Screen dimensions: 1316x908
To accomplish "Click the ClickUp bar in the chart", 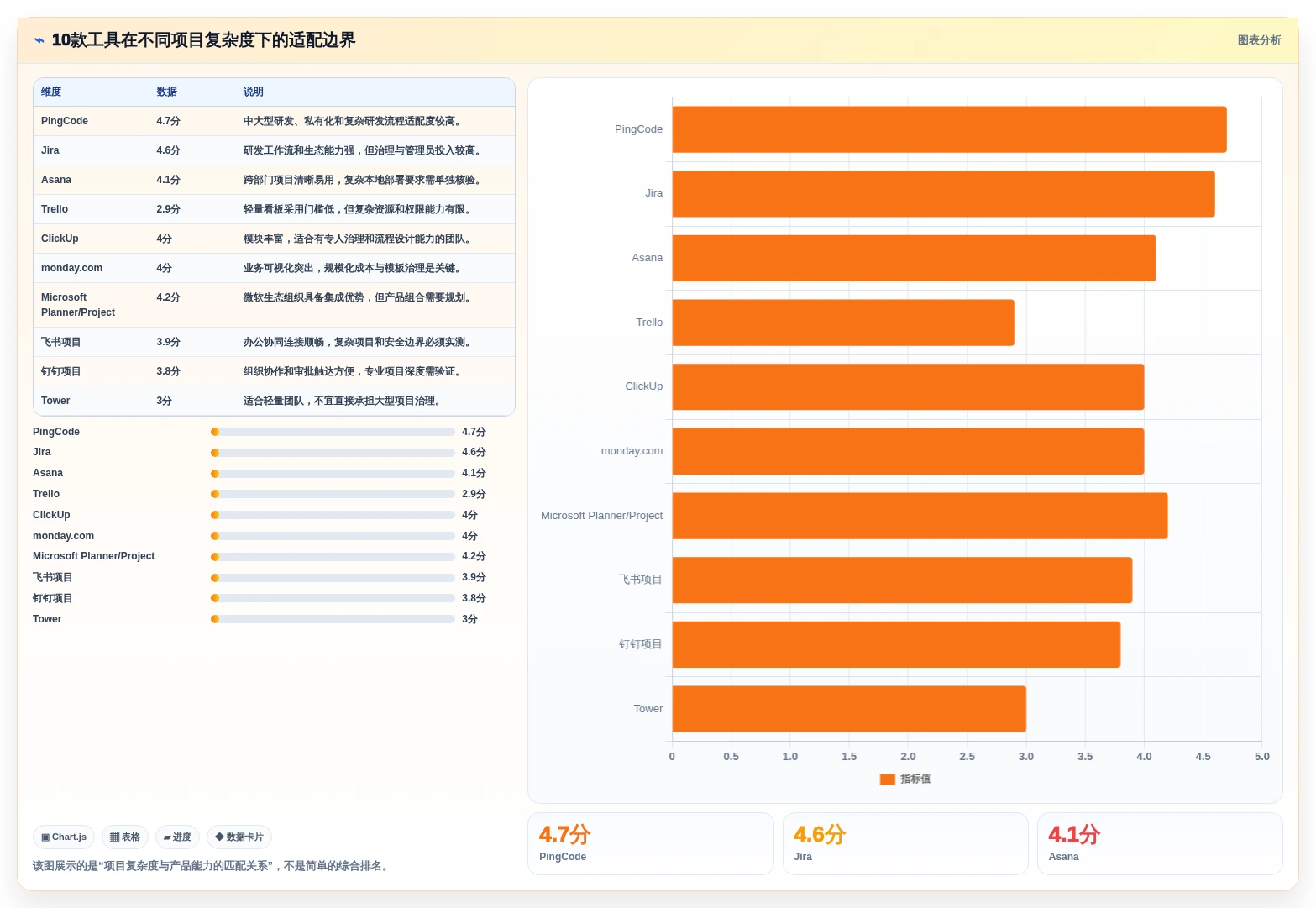I will pos(908,387).
